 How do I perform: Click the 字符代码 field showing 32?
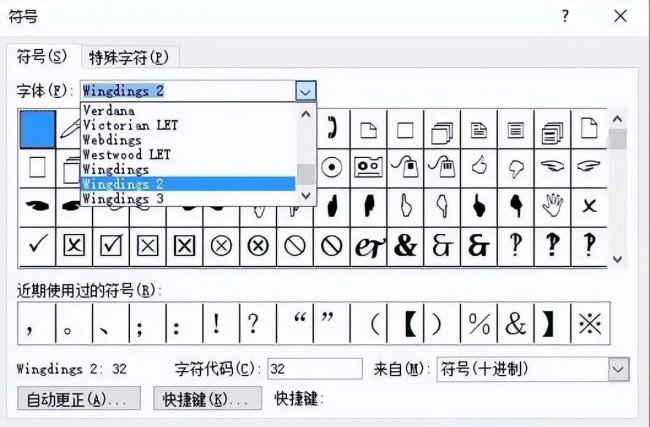[315, 369]
